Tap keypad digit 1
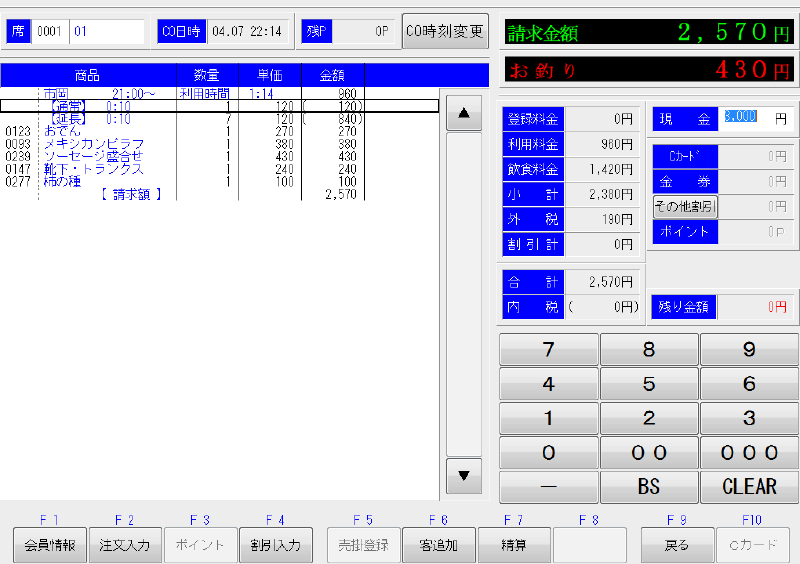 click(x=548, y=418)
